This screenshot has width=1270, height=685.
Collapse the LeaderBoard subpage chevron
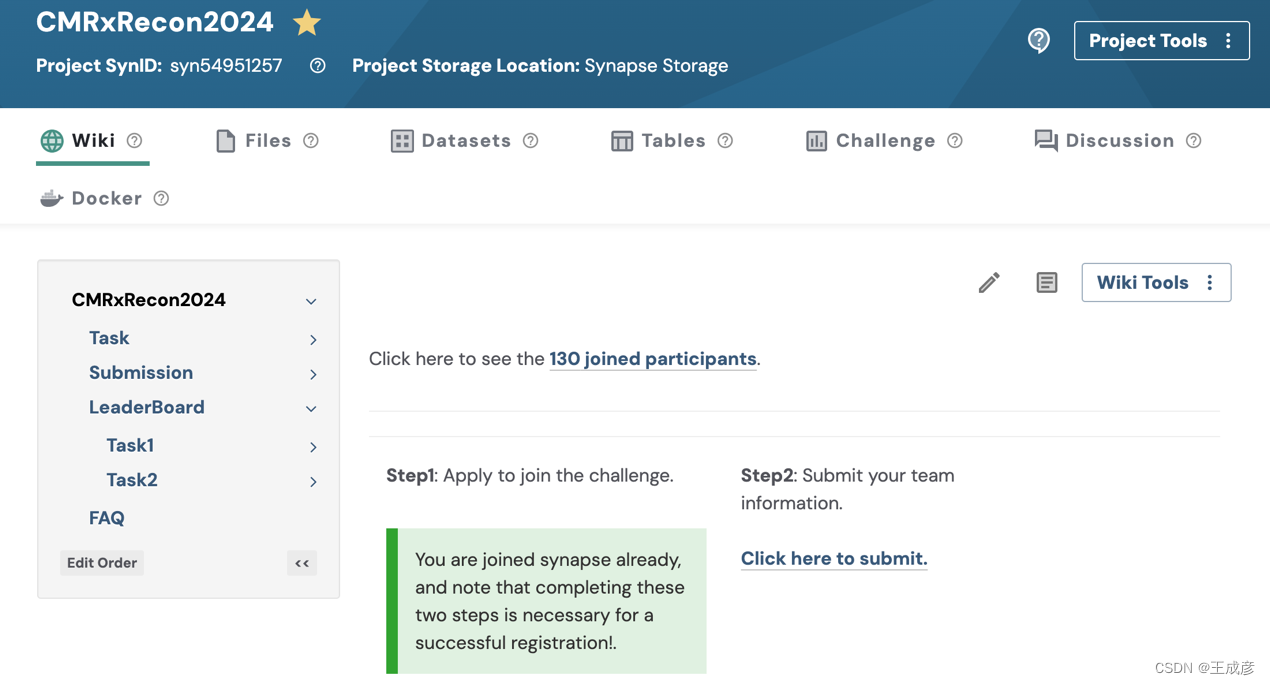click(x=311, y=409)
